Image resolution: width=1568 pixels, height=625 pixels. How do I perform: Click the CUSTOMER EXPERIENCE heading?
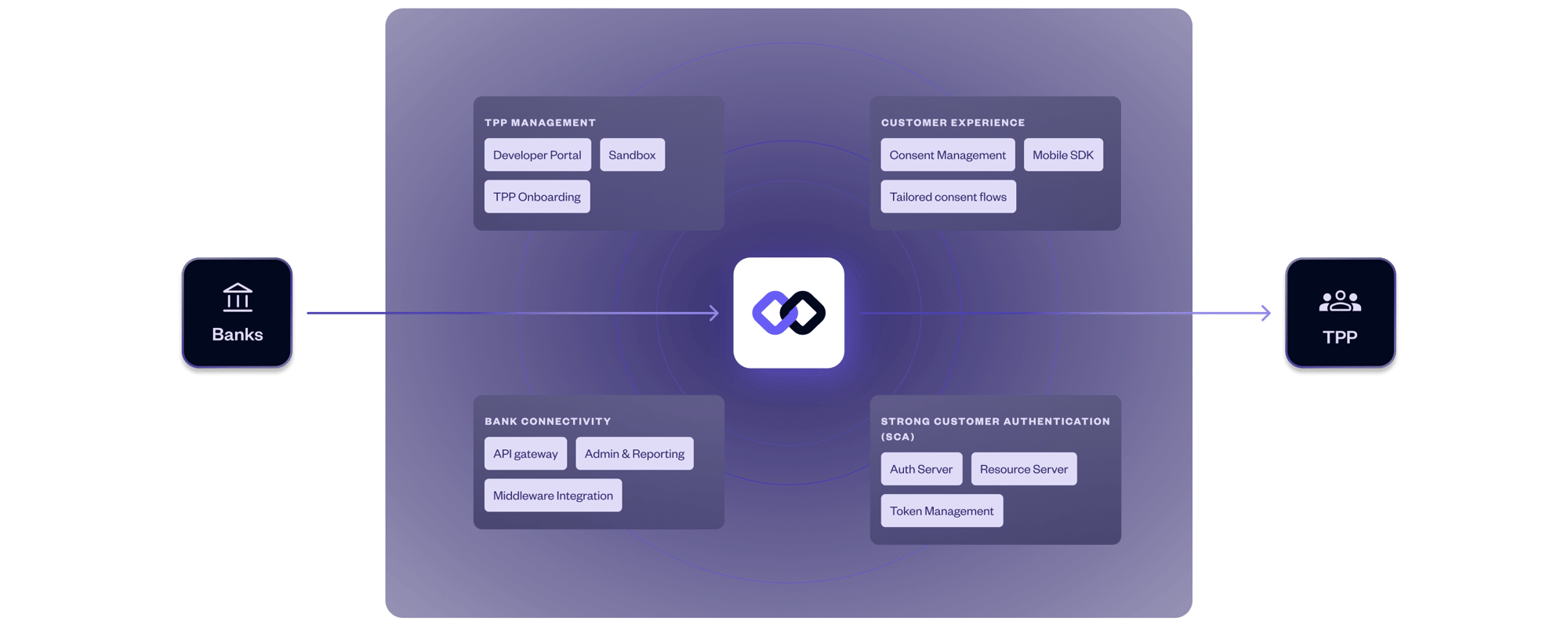click(x=953, y=122)
